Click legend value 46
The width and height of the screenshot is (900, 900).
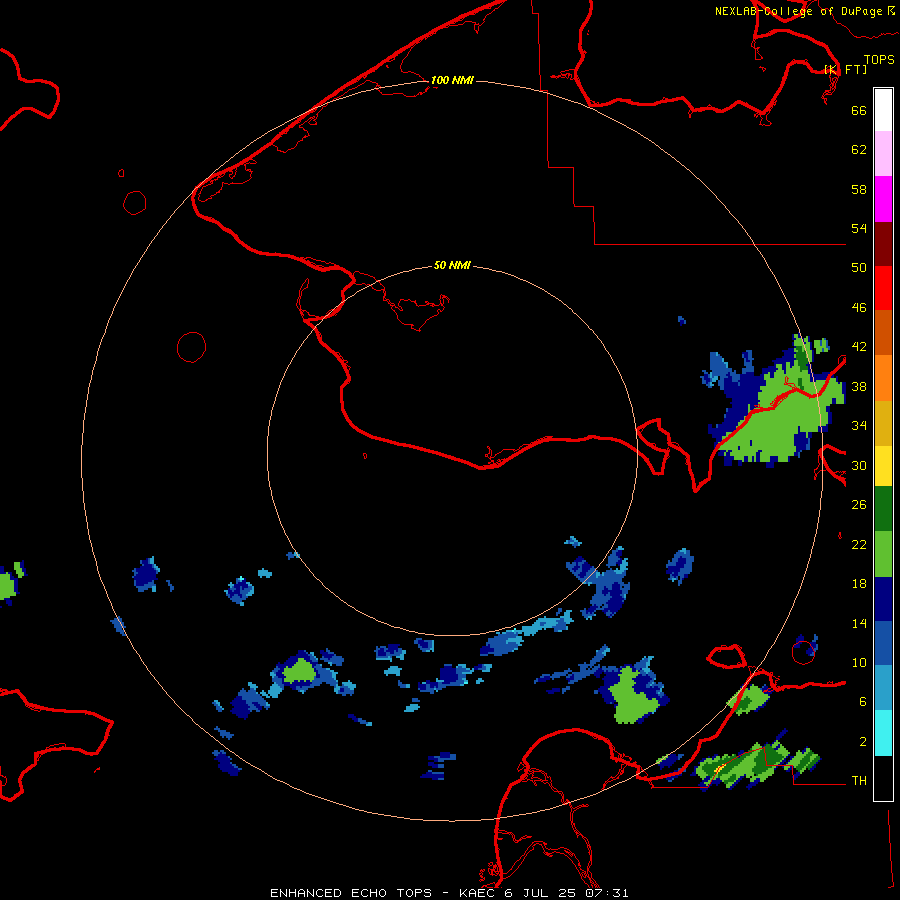(859, 308)
